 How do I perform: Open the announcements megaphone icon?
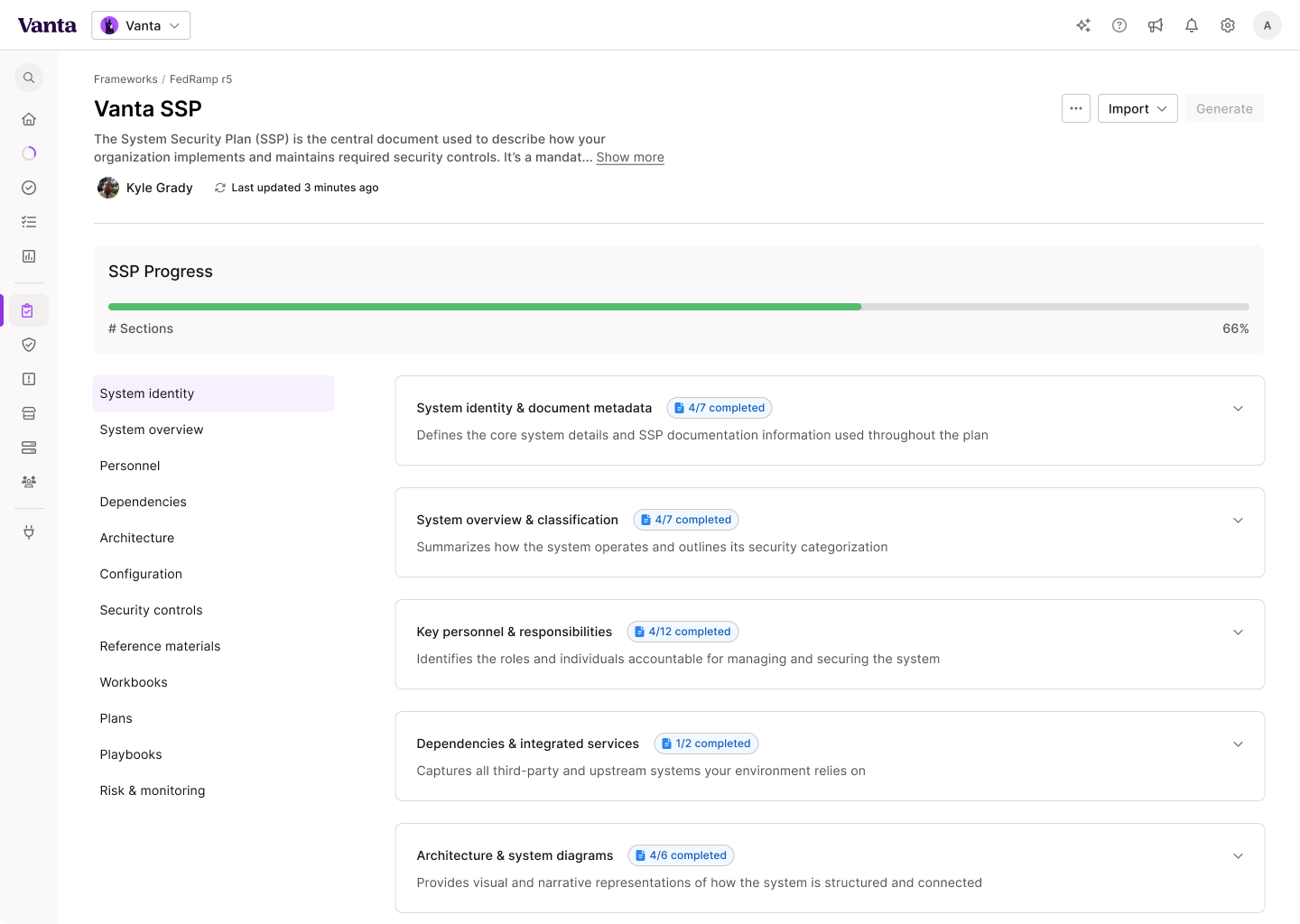click(x=1156, y=25)
